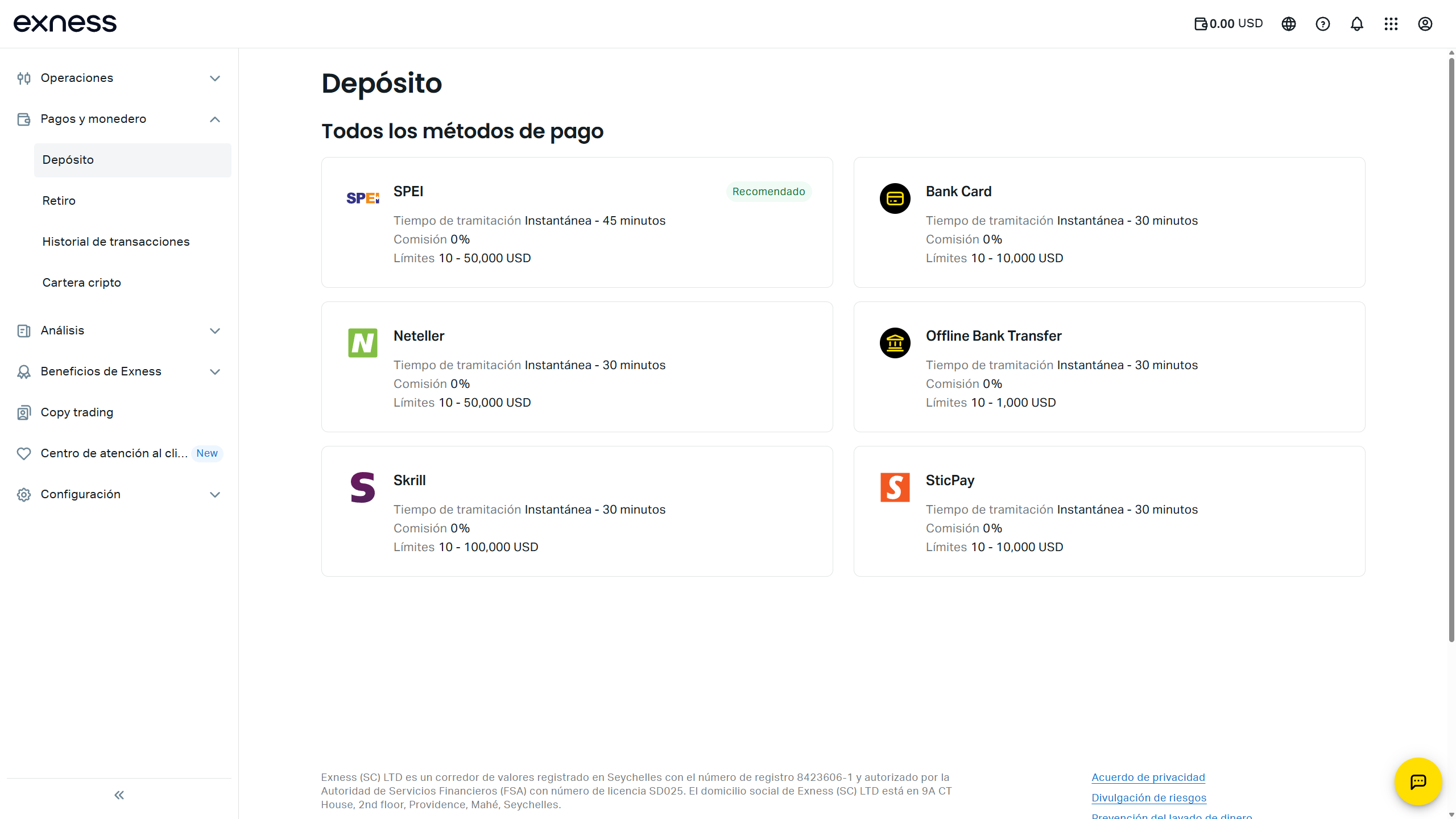Open the notifications bell

click(x=1357, y=24)
